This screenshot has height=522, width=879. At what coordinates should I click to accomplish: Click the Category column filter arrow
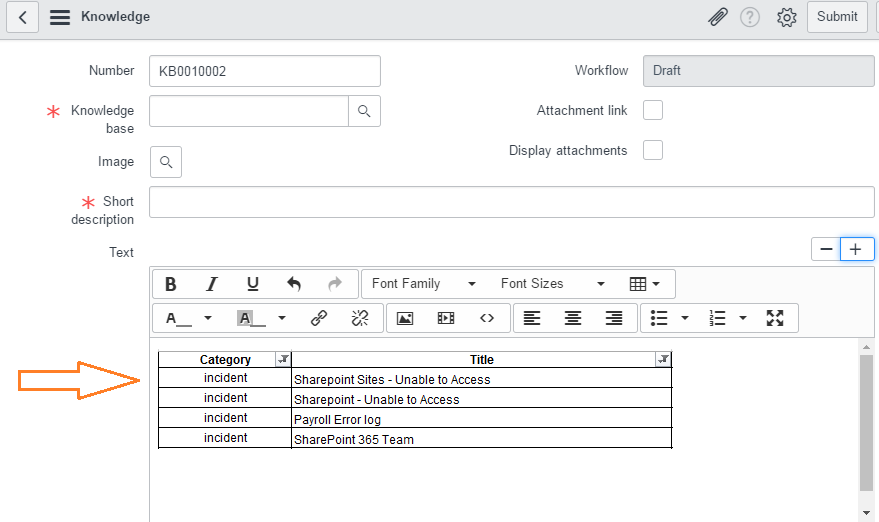[282, 359]
